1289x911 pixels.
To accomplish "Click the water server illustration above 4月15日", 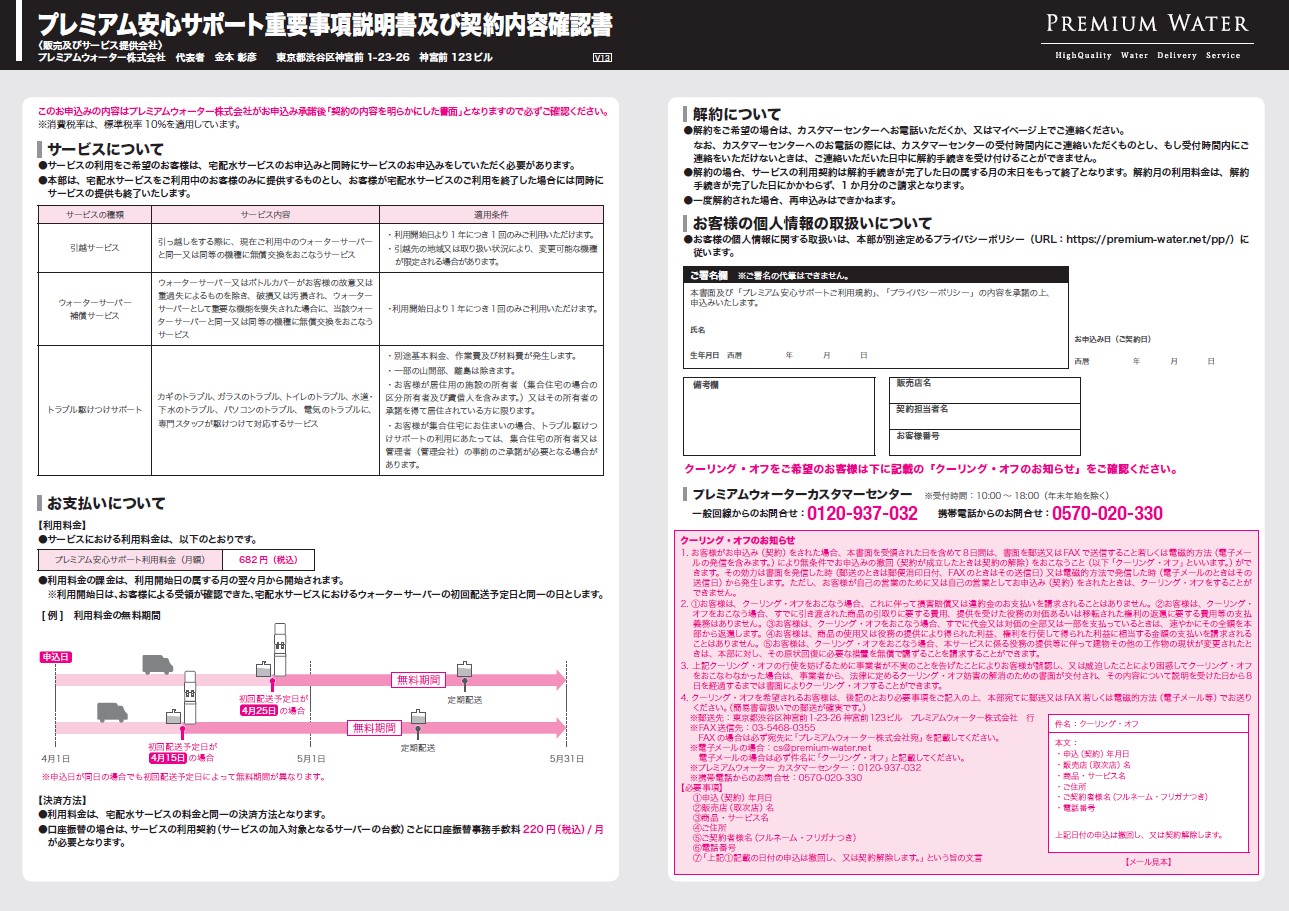I will [189, 697].
